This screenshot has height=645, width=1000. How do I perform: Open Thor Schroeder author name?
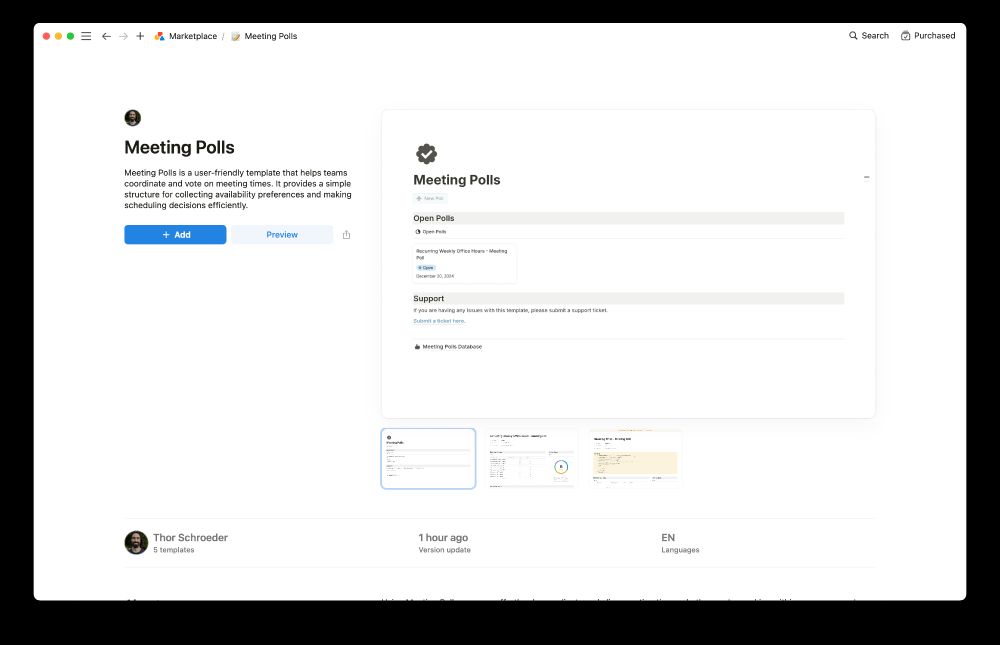pyautogui.click(x=190, y=538)
